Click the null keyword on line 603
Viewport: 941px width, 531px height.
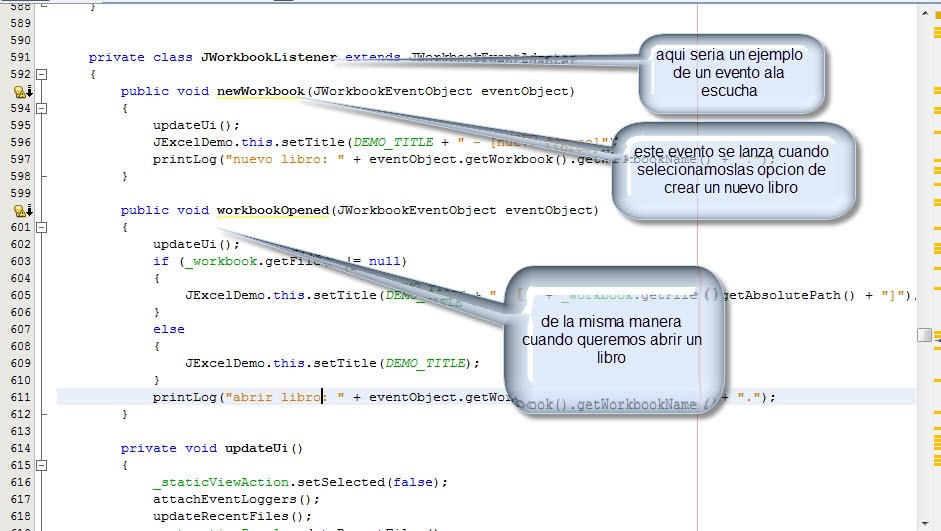pyautogui.click(x=385, y=261)
